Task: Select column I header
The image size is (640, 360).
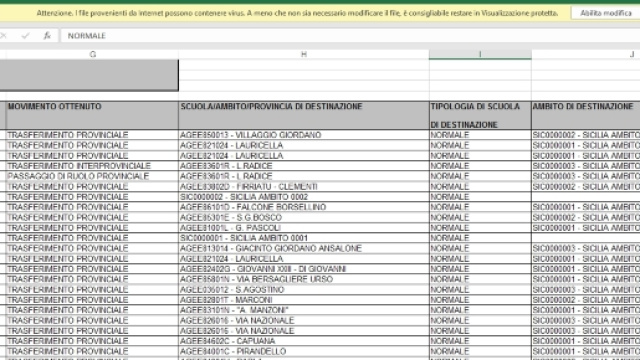Action: (480, 54)
